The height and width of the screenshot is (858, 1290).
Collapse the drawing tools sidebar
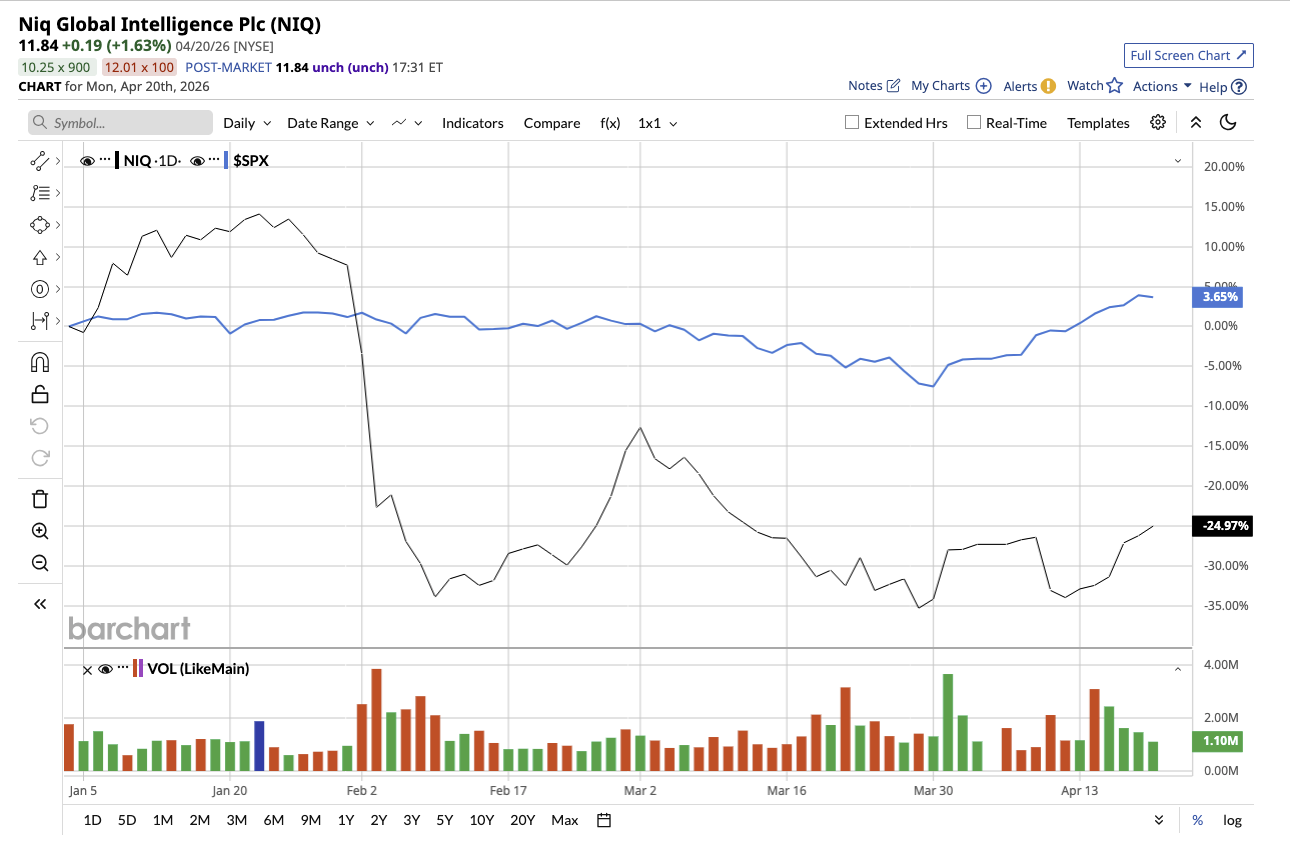[40, 604]
